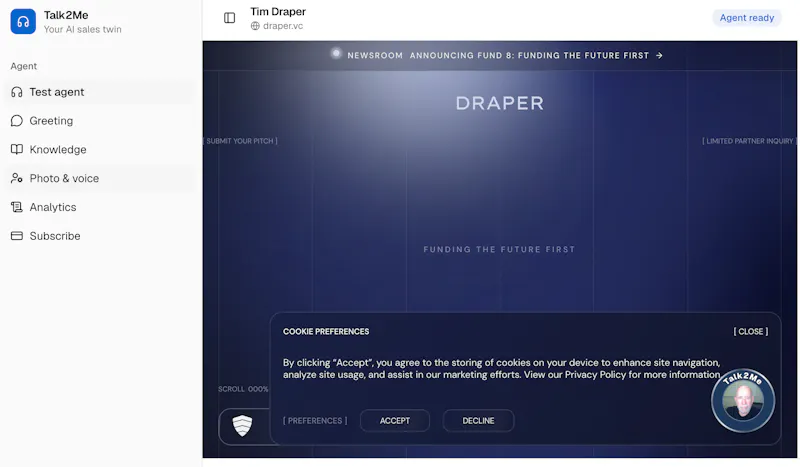Screen dimensions: 800x467
Task: Toggle the sidebar panel icon
Action: coord(230,18)
